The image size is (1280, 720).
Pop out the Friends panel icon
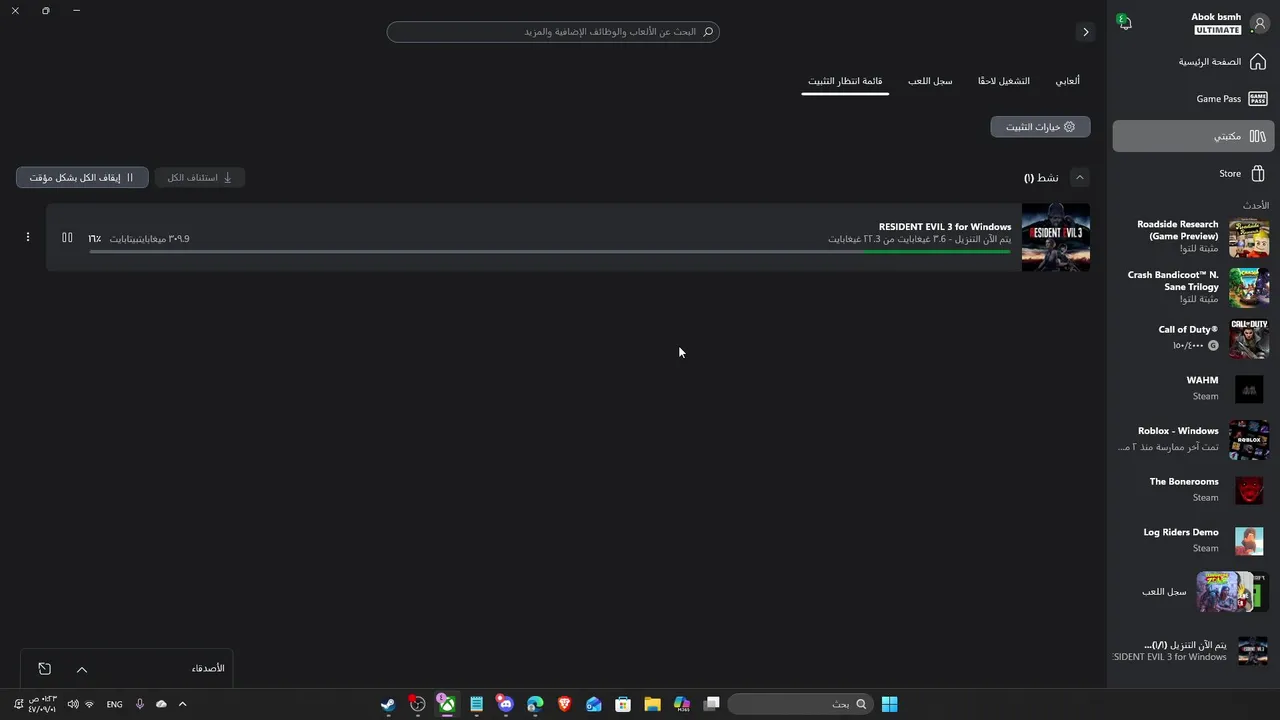click(x=45, y=669)
